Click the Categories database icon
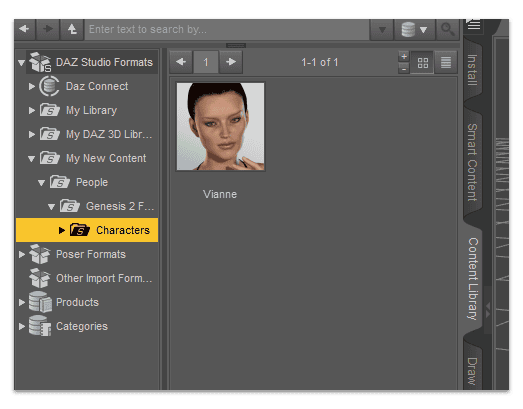 40,326
